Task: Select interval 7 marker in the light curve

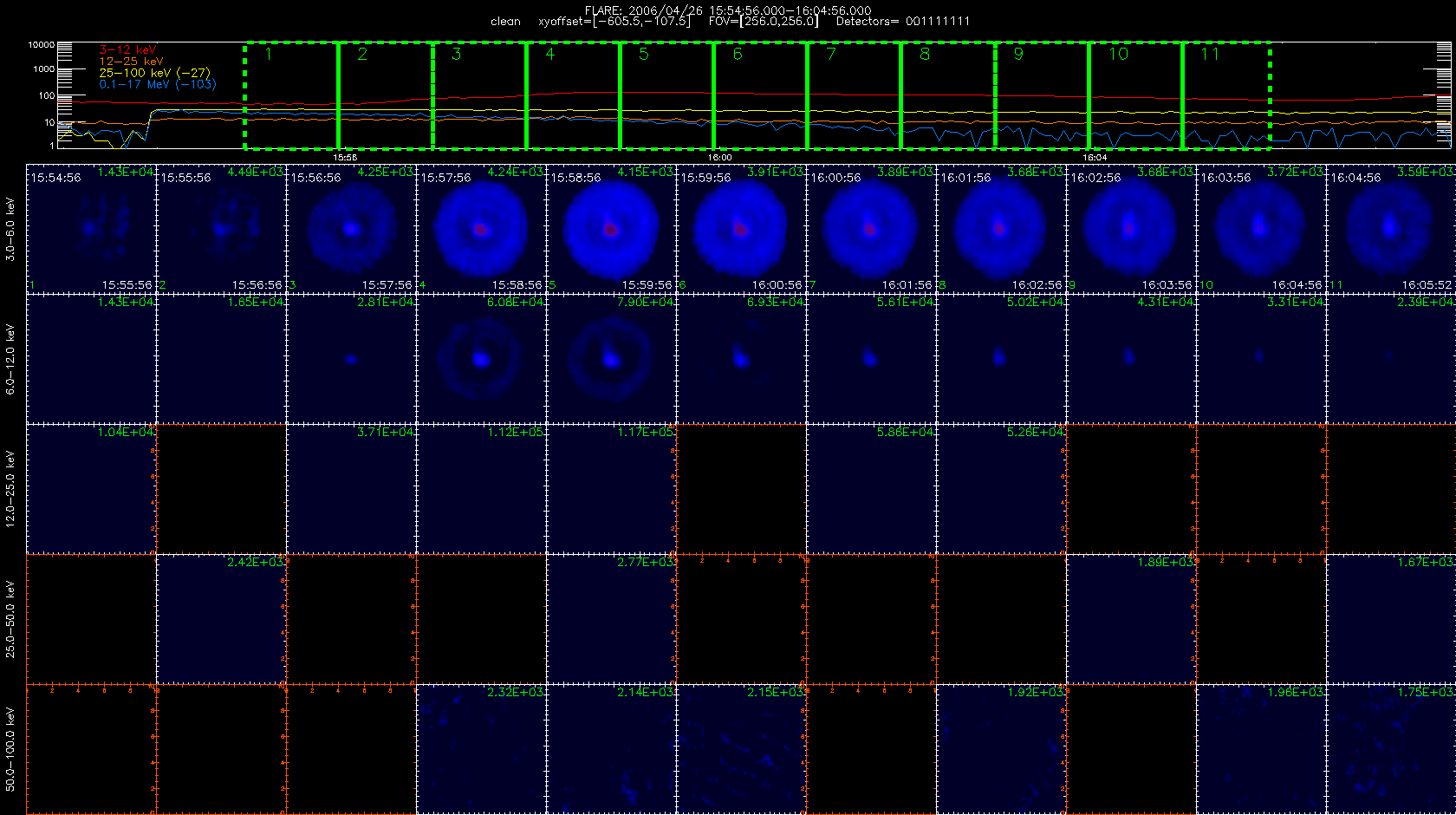Action: point(831,55)
